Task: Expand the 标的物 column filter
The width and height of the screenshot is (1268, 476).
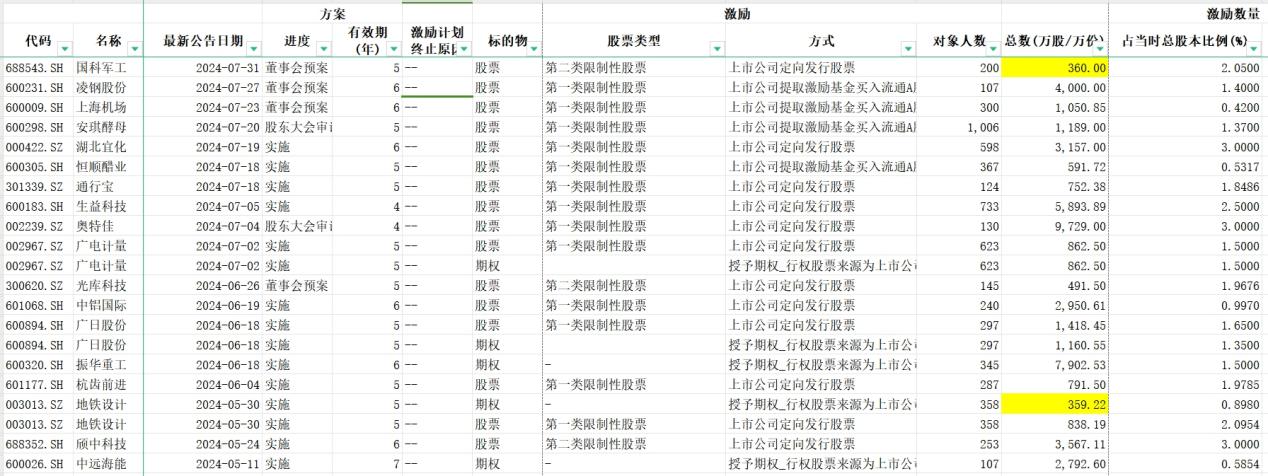Action: 533,48
